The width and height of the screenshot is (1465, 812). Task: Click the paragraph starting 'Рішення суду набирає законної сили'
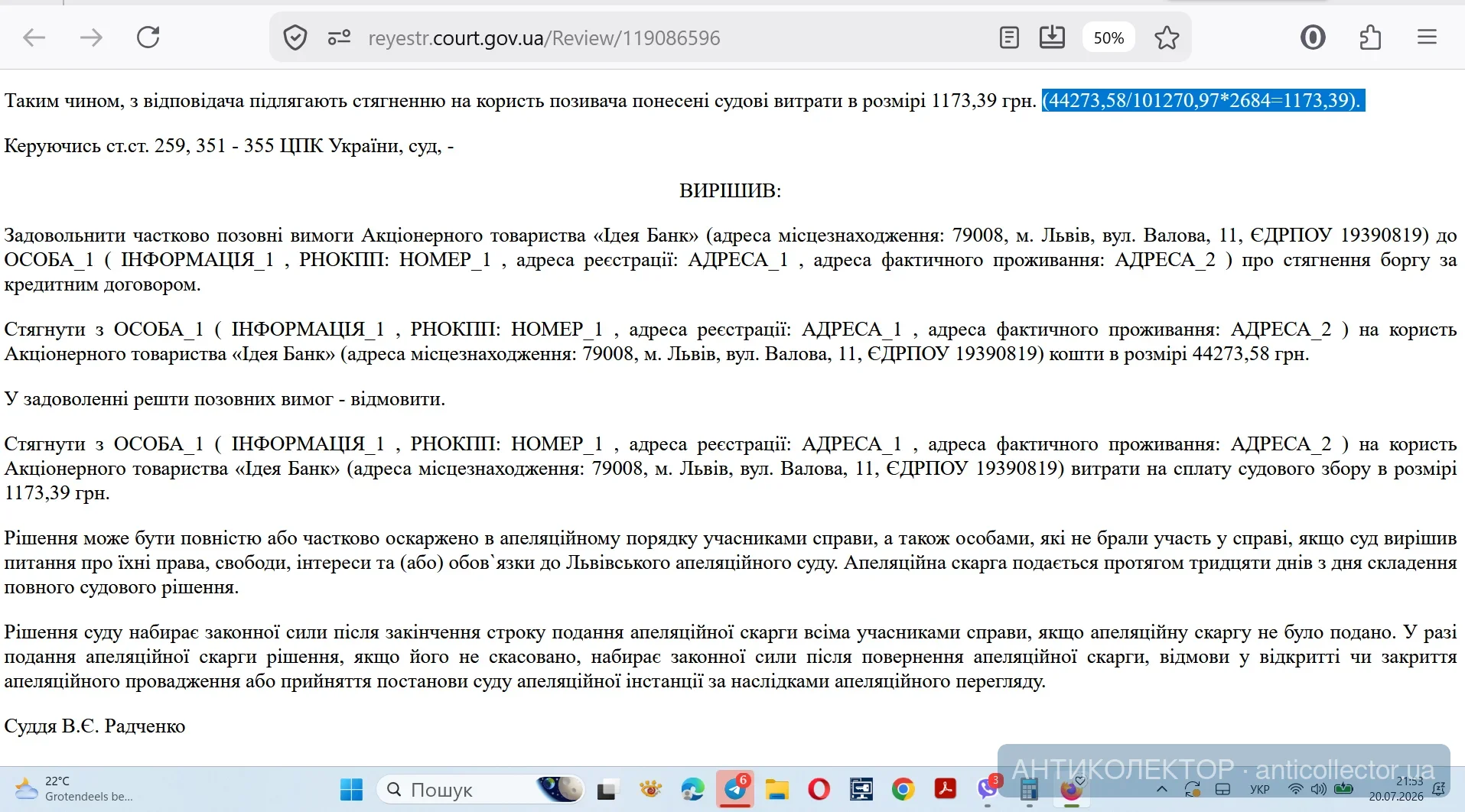[731, 657]
